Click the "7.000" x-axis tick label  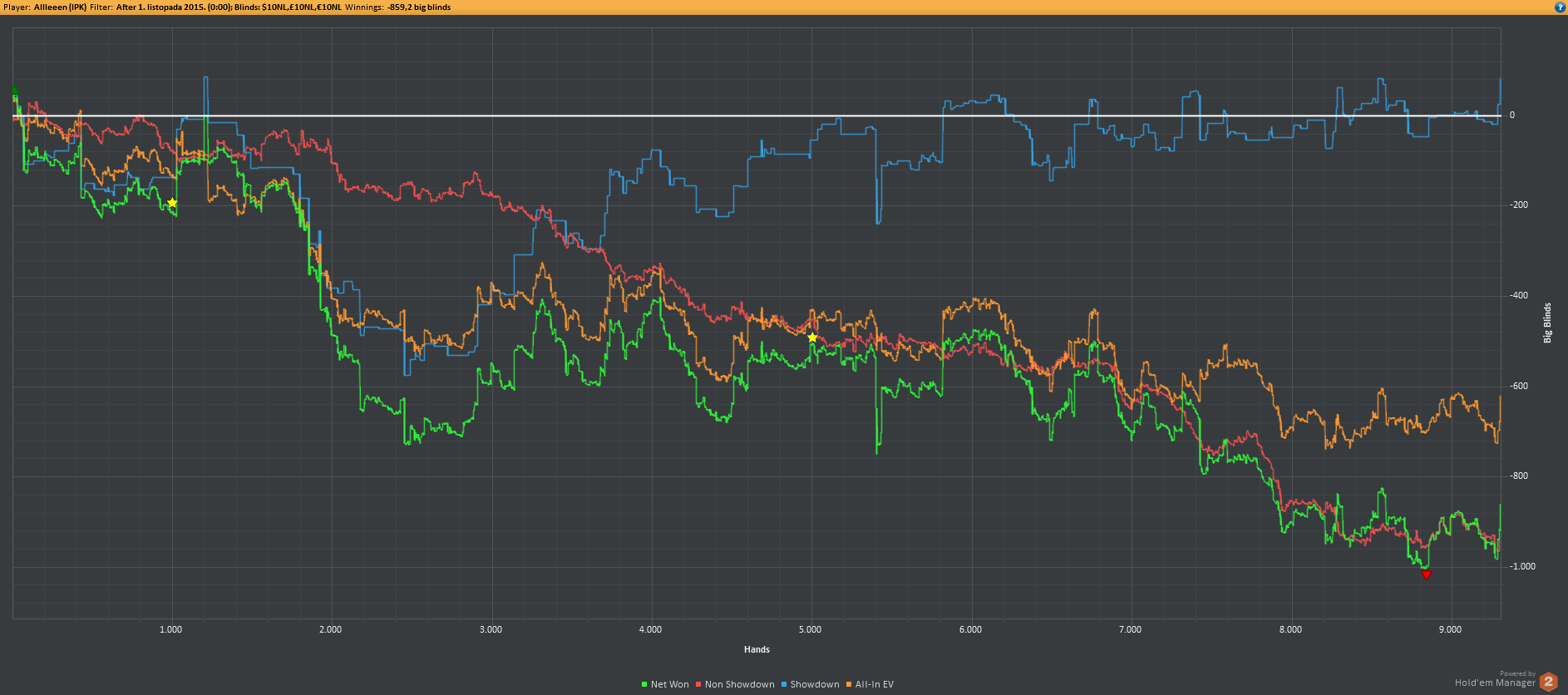click(x=1130, y=629)
